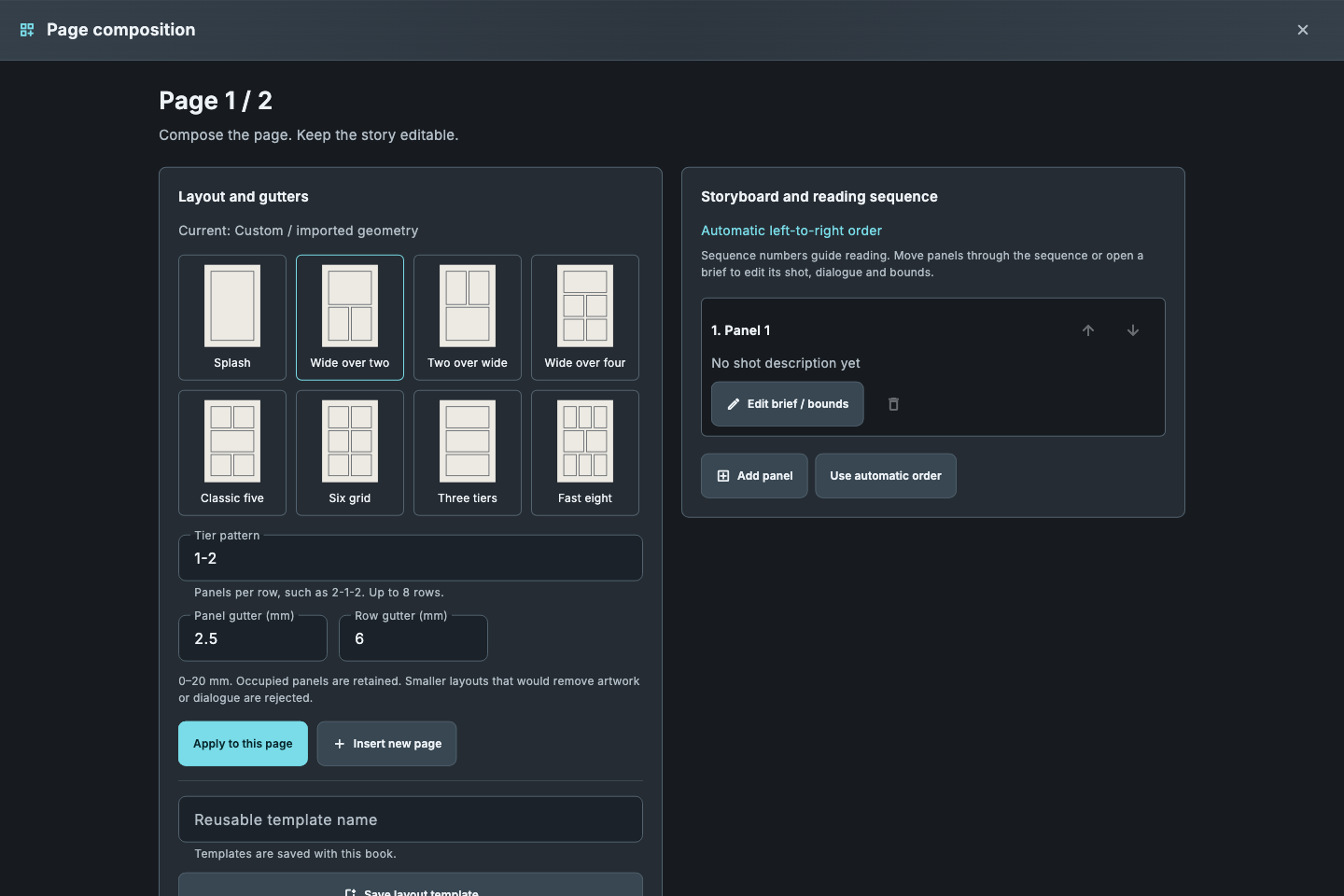Image resolution: width=1344 pixels, height=896 pixels.
Task: Save the layout template
Action: (x=411, y=885)
